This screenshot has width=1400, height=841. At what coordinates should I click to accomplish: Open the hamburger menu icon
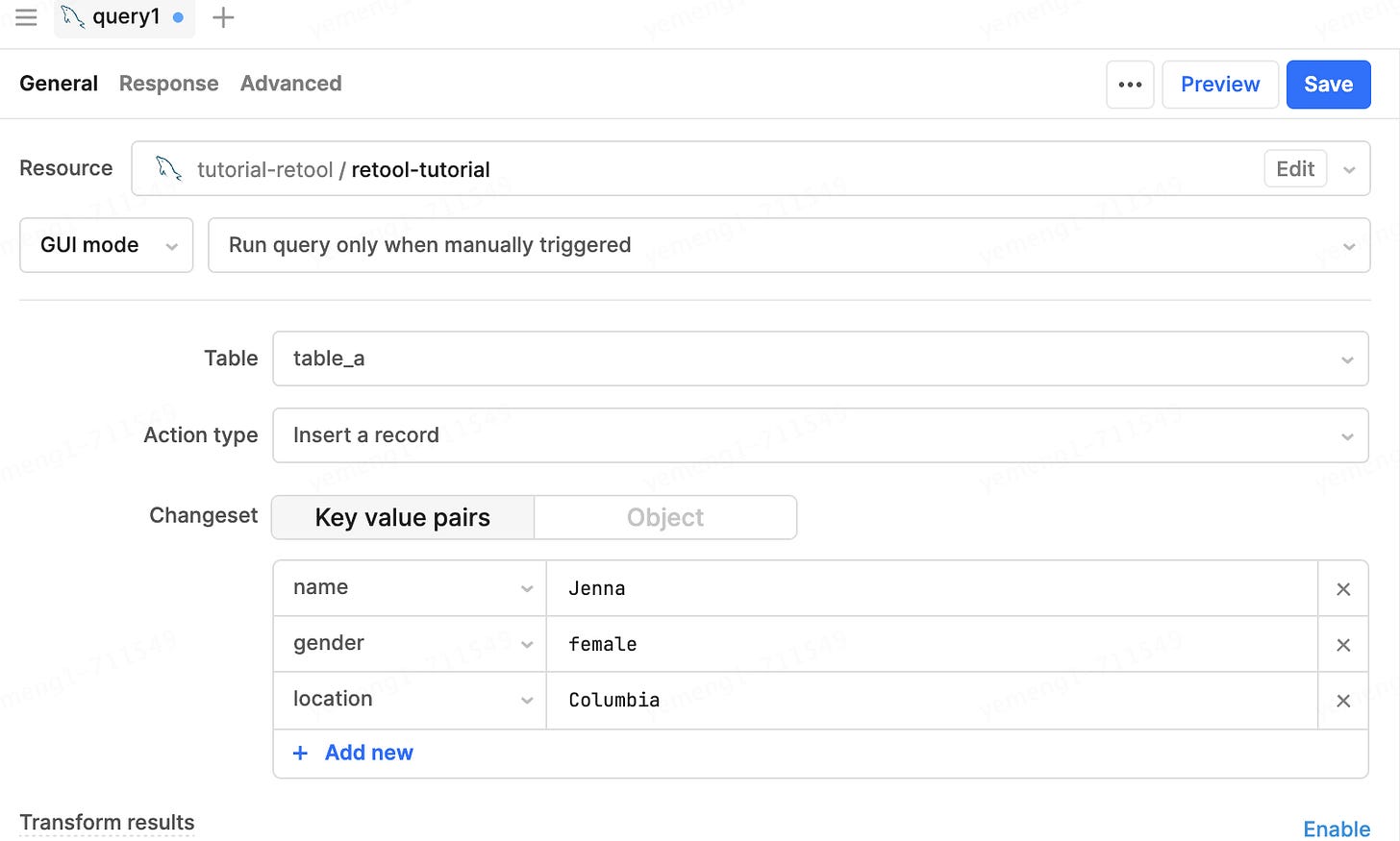coord(26,17)
